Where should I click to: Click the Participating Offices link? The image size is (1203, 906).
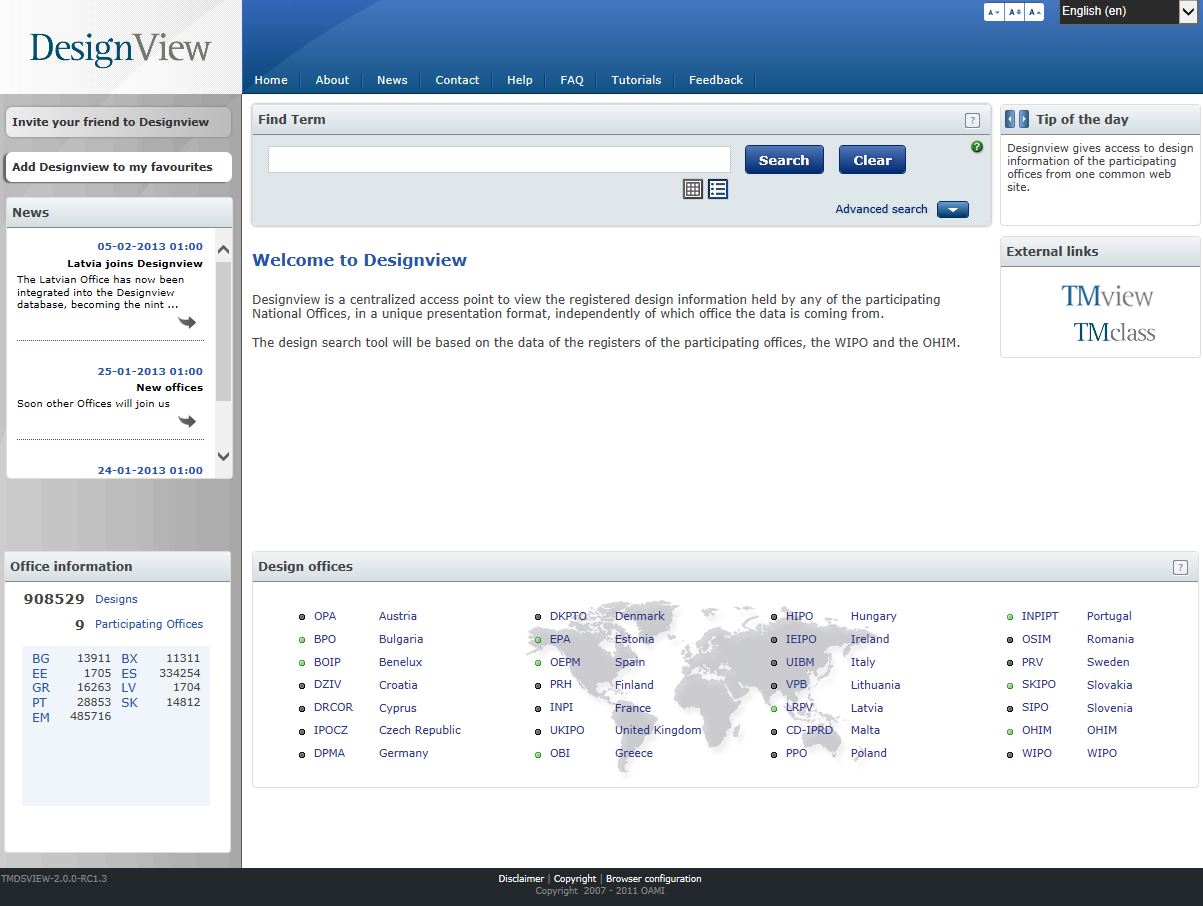point(149,624)
